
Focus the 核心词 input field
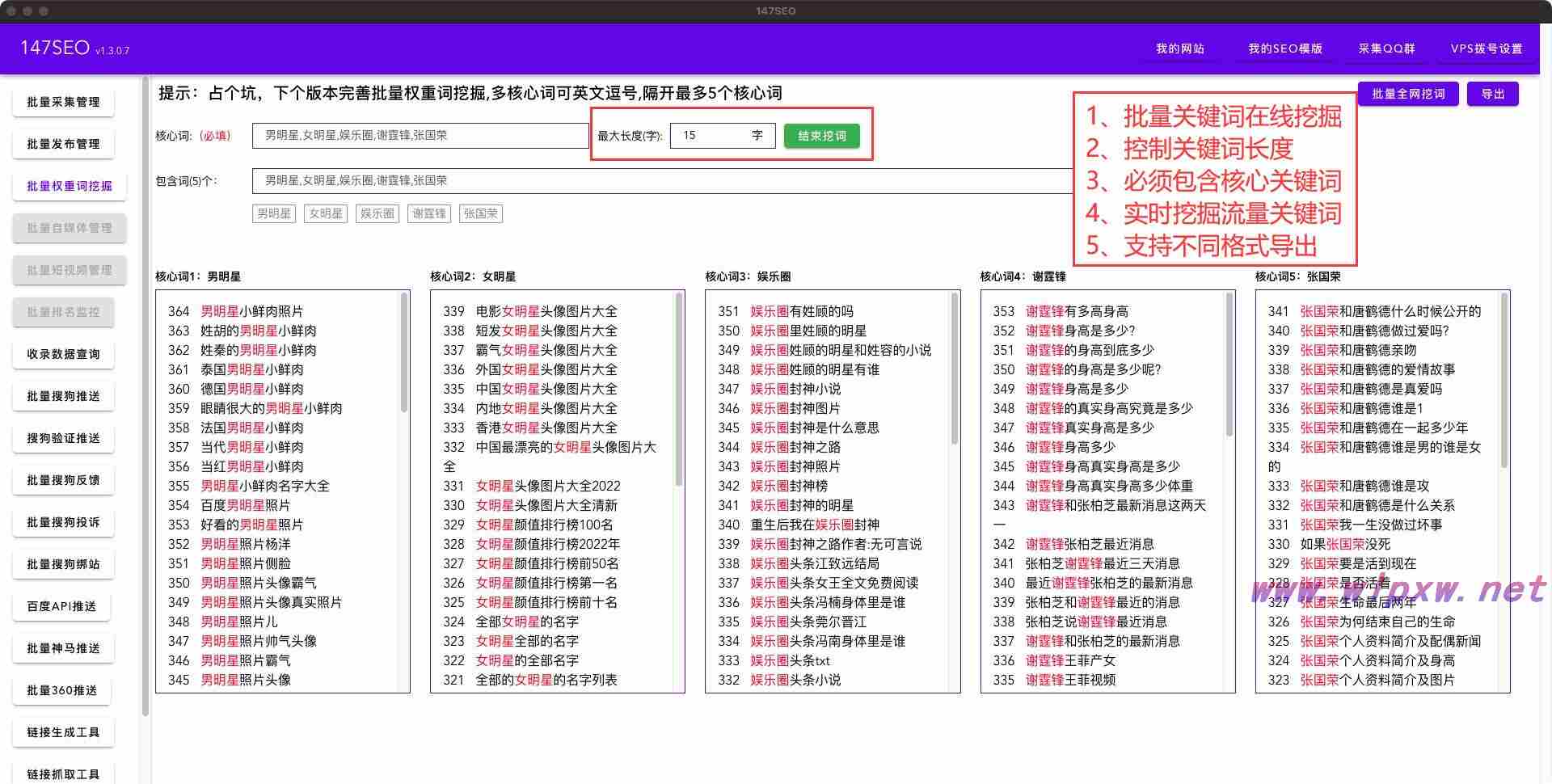420,136
